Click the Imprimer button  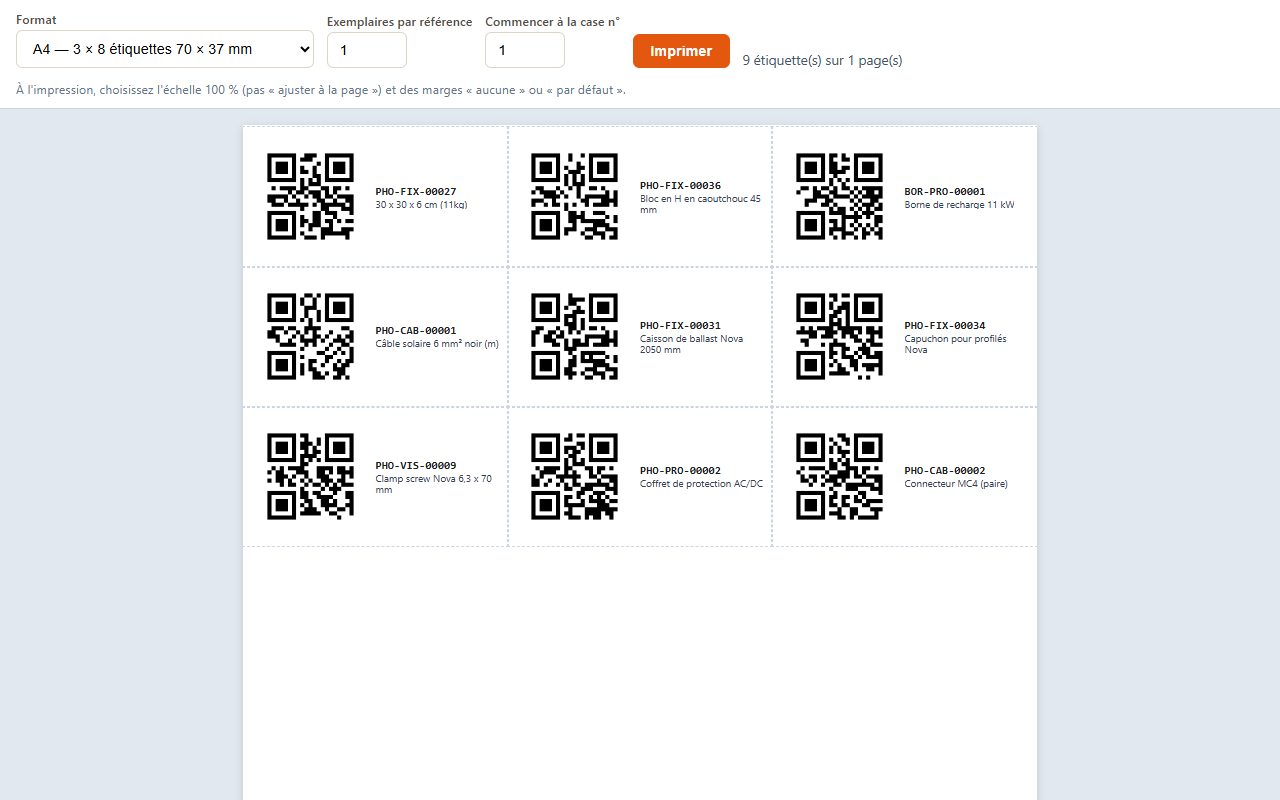pos(681,51)
